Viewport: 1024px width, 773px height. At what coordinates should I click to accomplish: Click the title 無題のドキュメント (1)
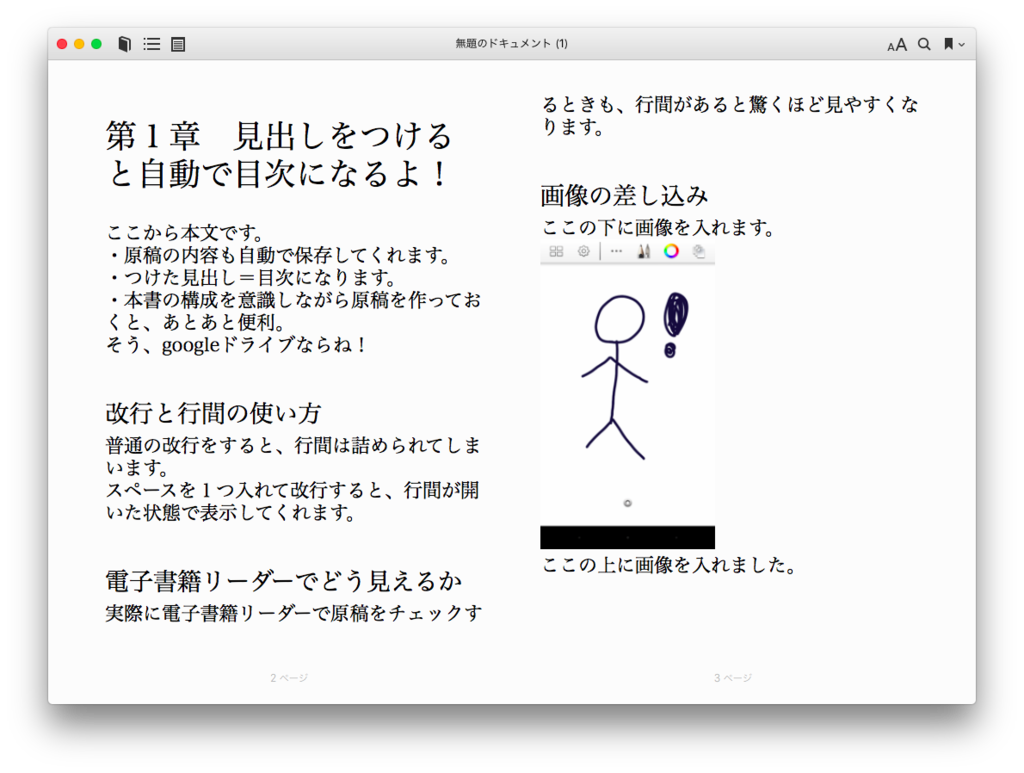click(x=511, y=43)
